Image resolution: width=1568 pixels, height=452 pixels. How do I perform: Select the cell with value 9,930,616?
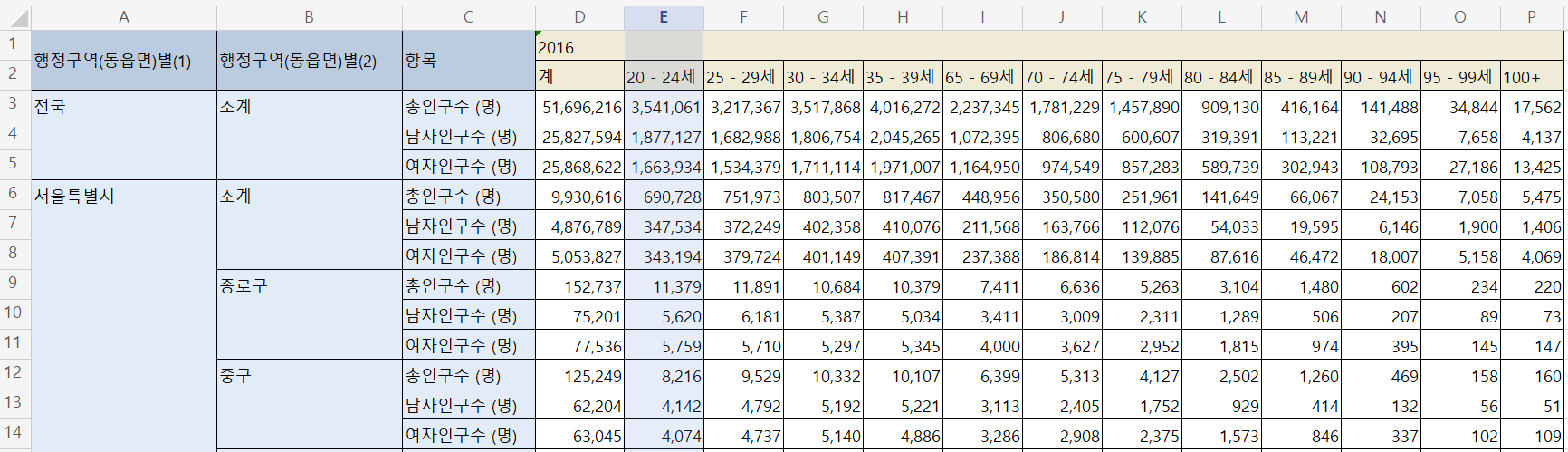pos(579,196)
